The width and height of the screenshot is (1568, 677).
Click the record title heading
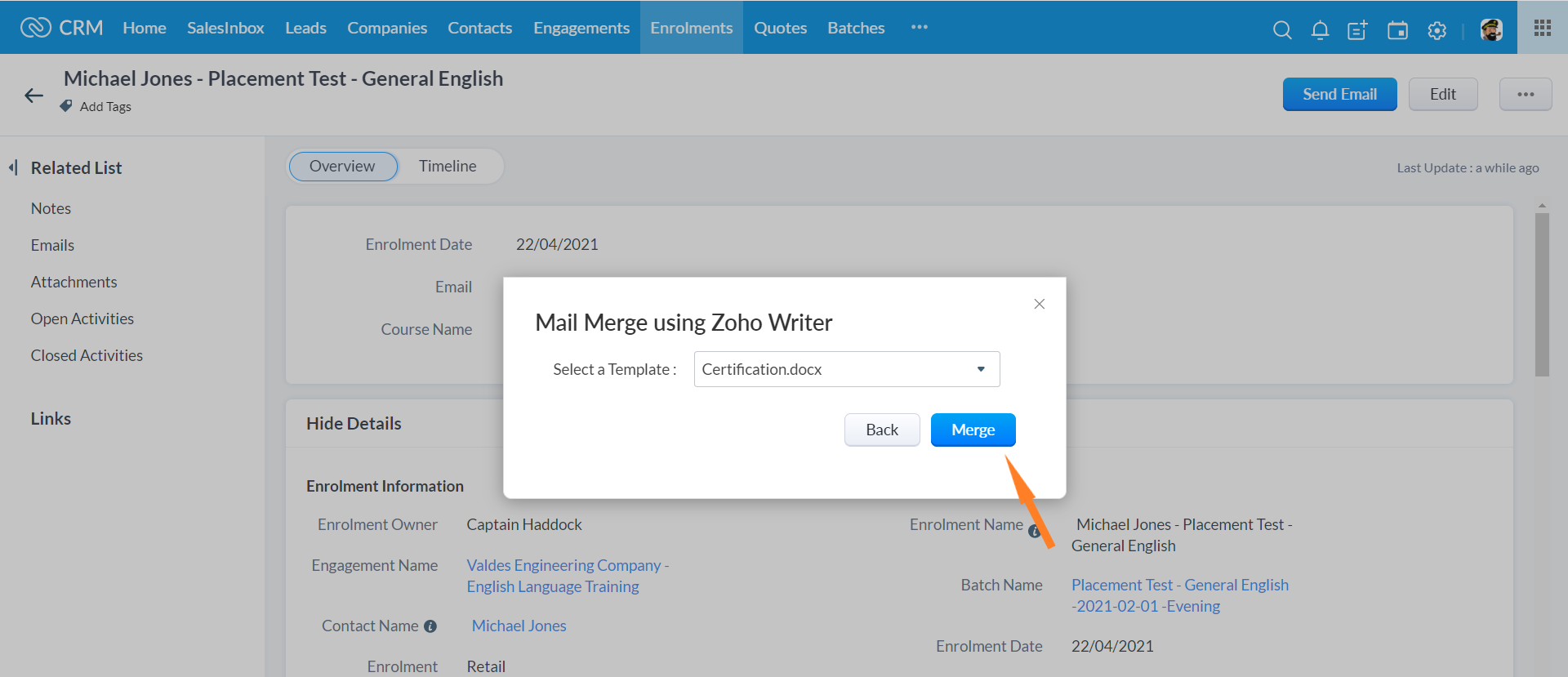tap(283, 78)
